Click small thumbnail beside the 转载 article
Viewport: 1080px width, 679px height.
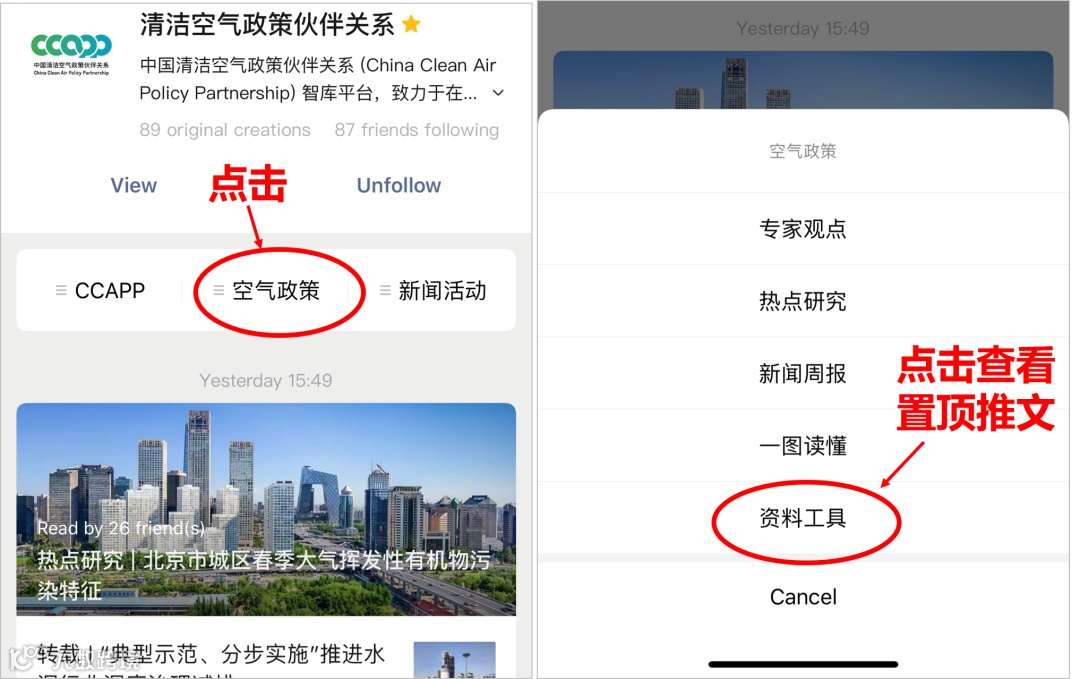(x=455, y=660)
